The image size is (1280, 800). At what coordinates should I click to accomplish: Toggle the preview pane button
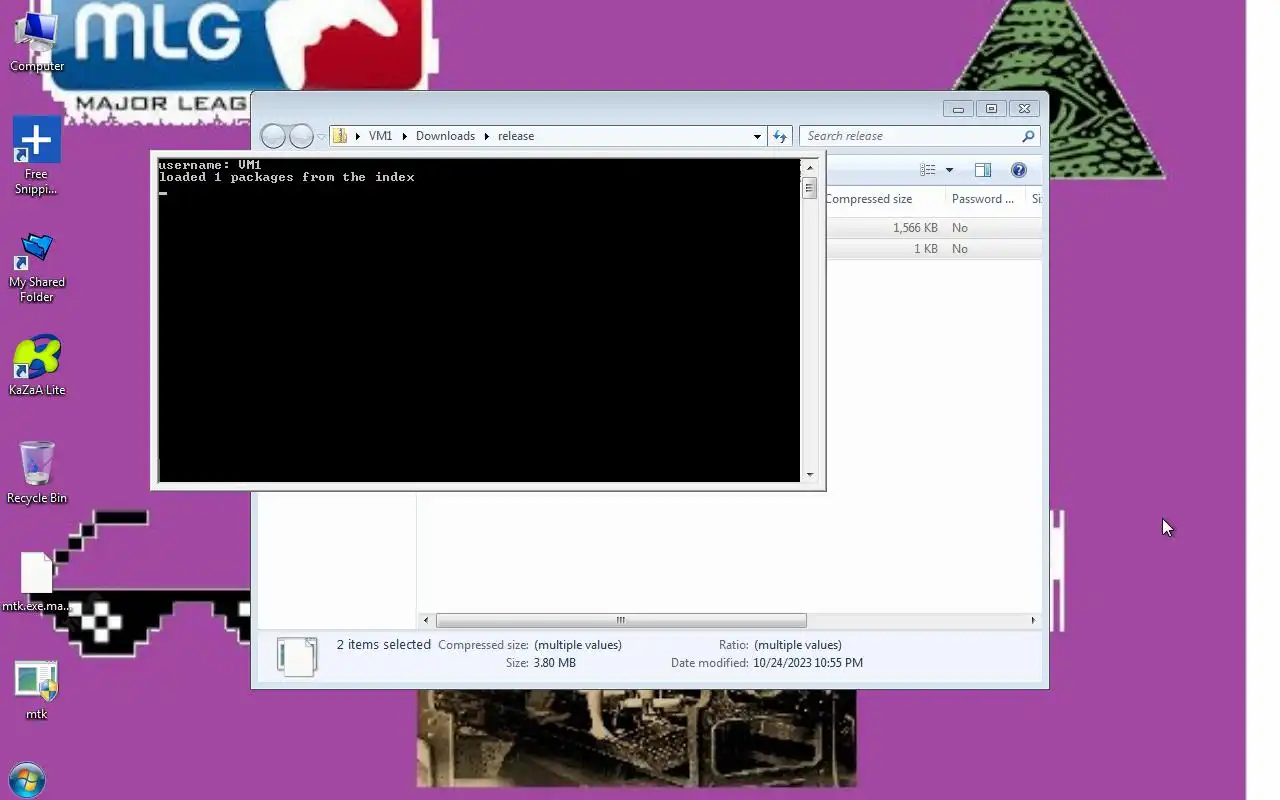coord(983,170)
